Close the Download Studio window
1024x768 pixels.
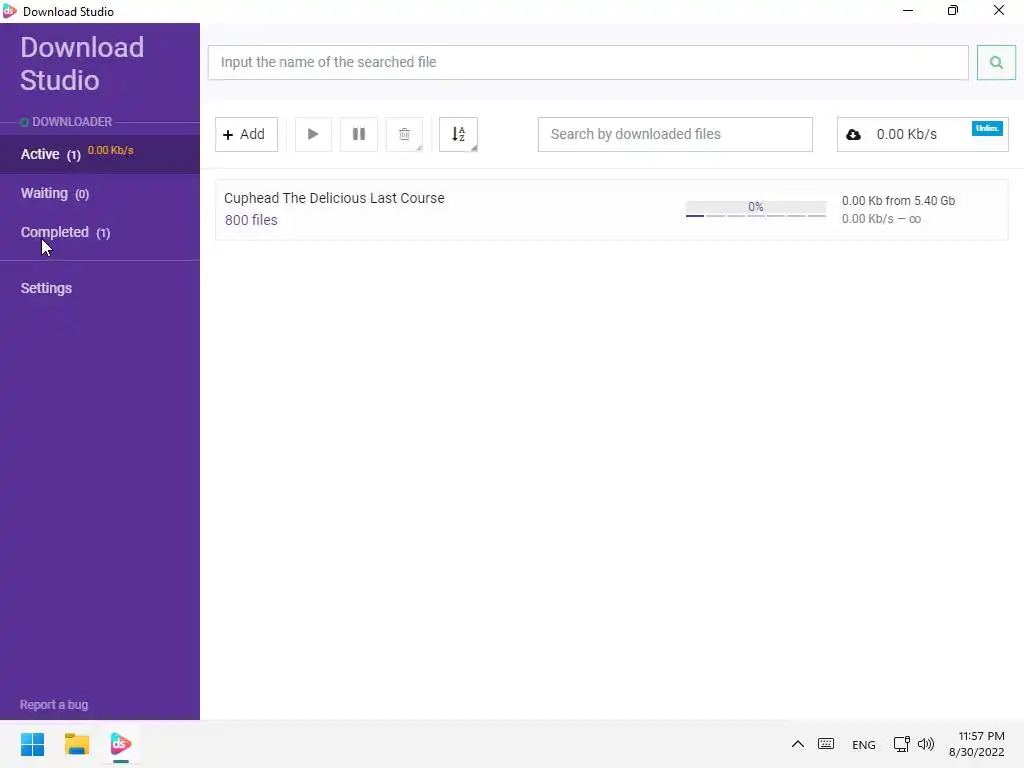pos(999,10)
